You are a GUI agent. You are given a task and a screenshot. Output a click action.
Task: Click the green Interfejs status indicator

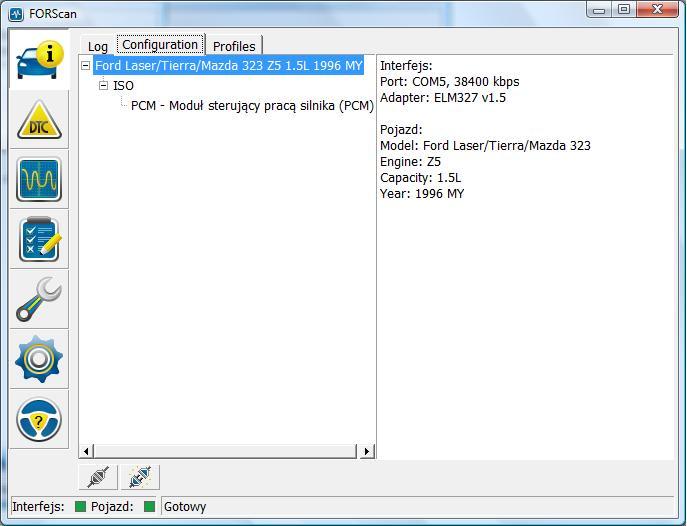click(81, 507)
